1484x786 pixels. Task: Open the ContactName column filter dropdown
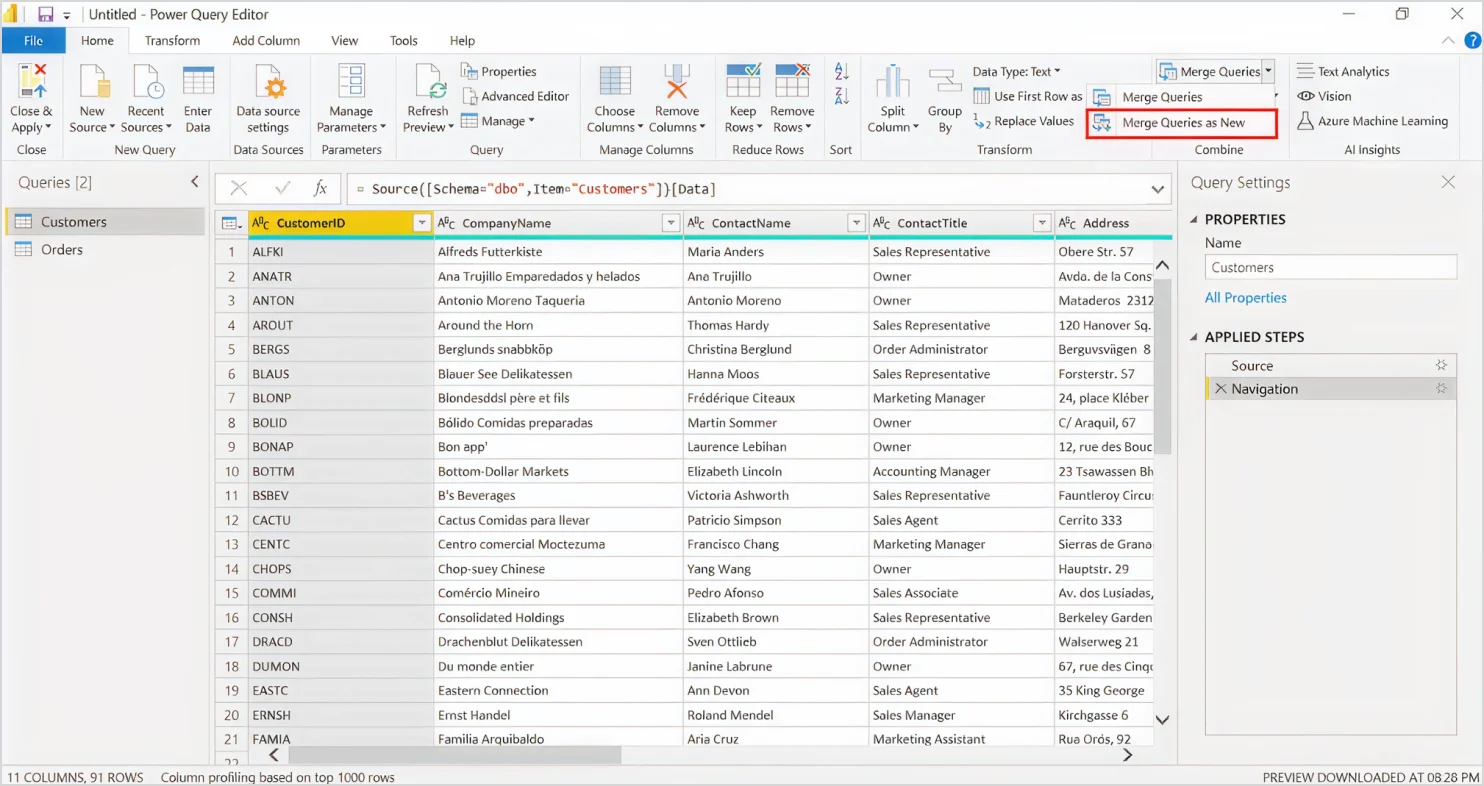(x=856, y=223)
